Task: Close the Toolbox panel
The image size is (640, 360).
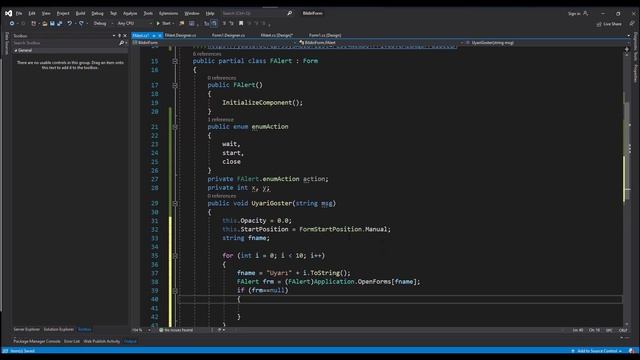Action: click(125, 36)
